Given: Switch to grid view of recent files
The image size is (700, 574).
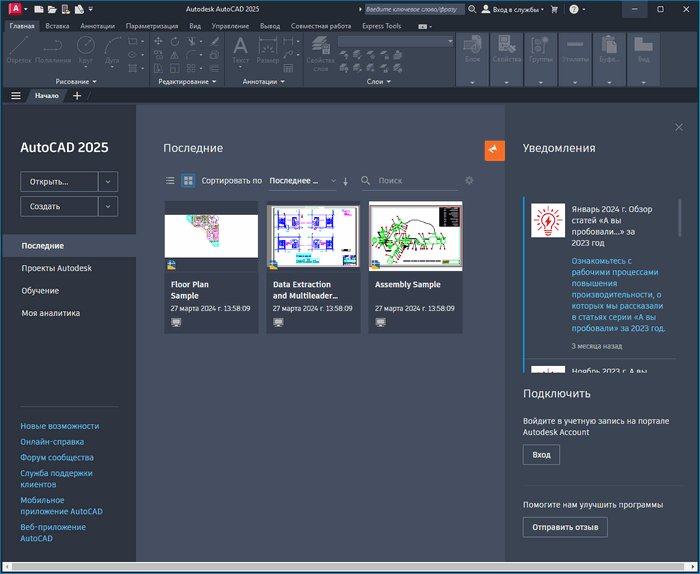Looking at the screenshot, I should click(x=187, y=181).
